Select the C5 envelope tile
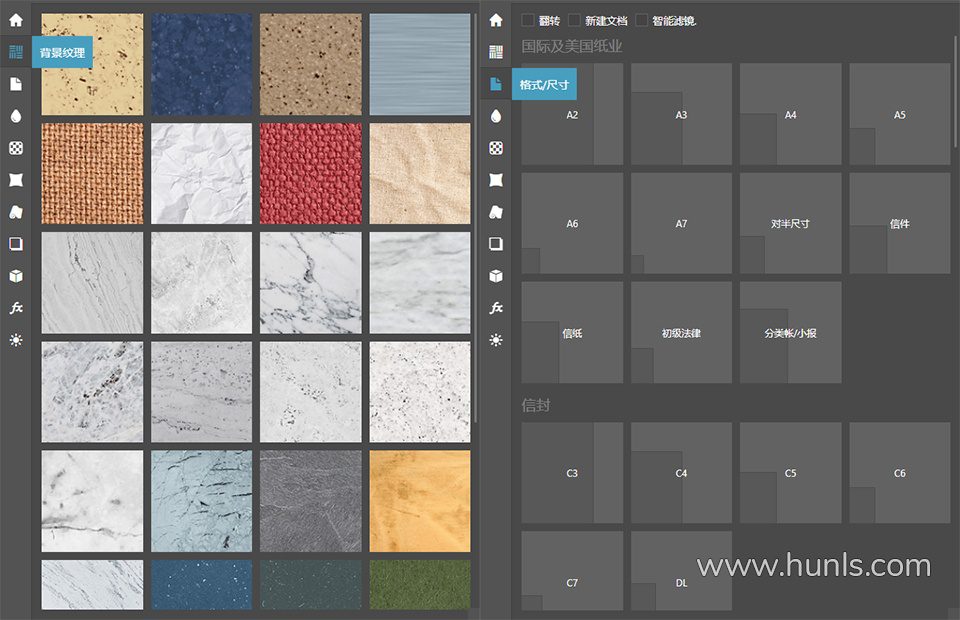960x620 pixels. click(x=790, y=472)
